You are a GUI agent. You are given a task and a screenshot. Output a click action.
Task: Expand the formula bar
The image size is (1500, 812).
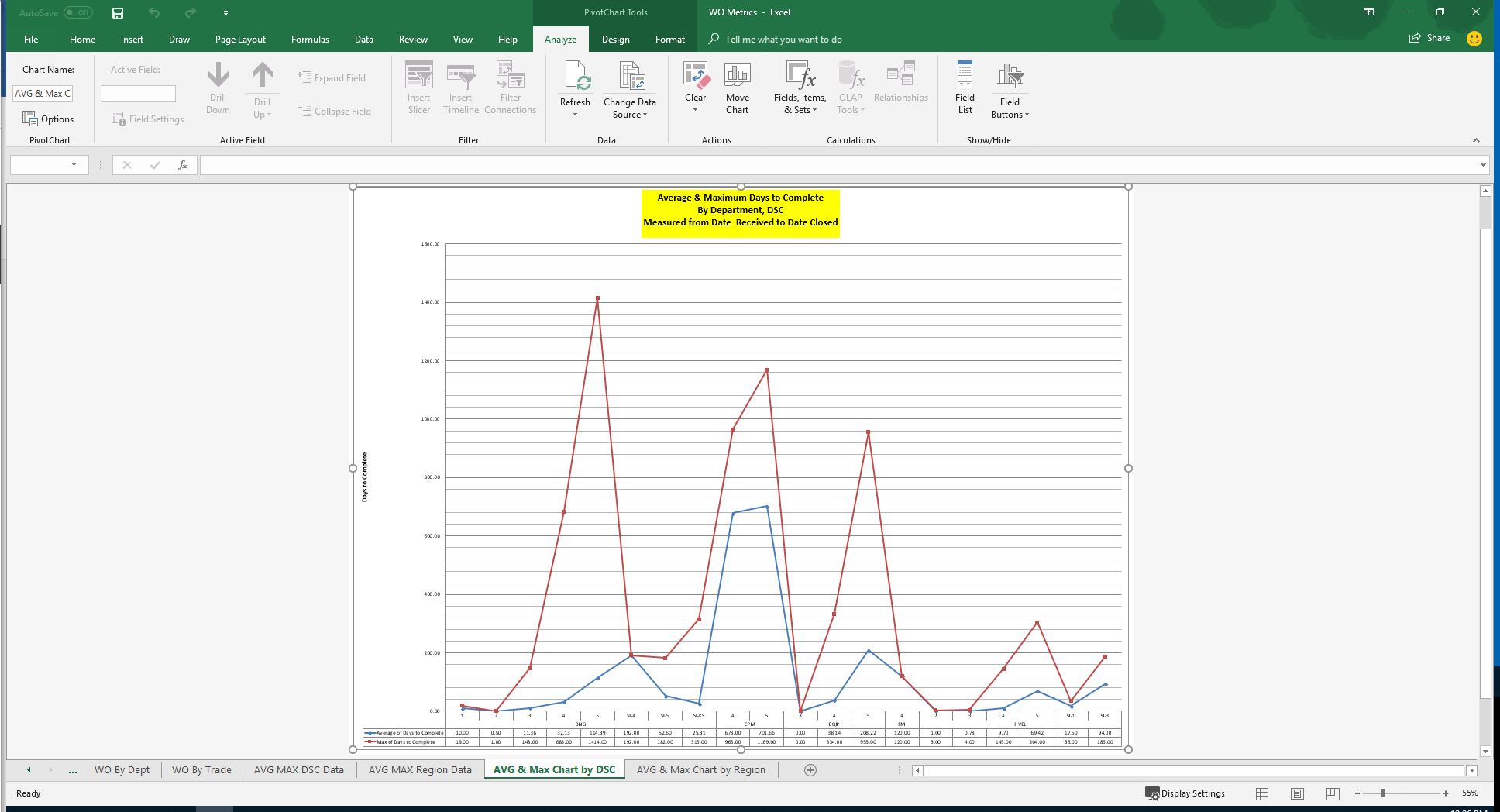pyautogui.click(x=1483, y=164)
